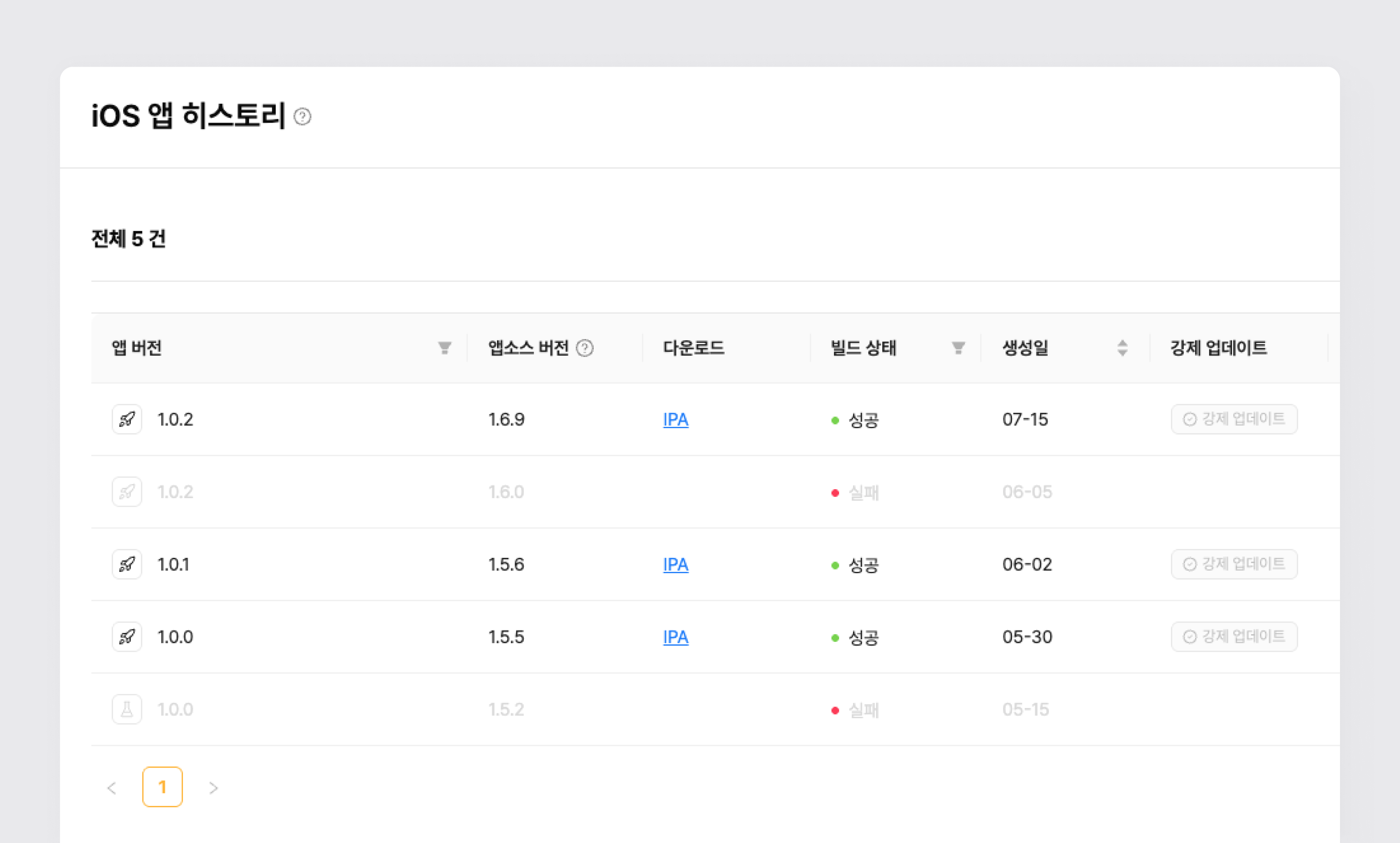
Task: Sort the table by 생성일
Action: [x=1122, y=348]
